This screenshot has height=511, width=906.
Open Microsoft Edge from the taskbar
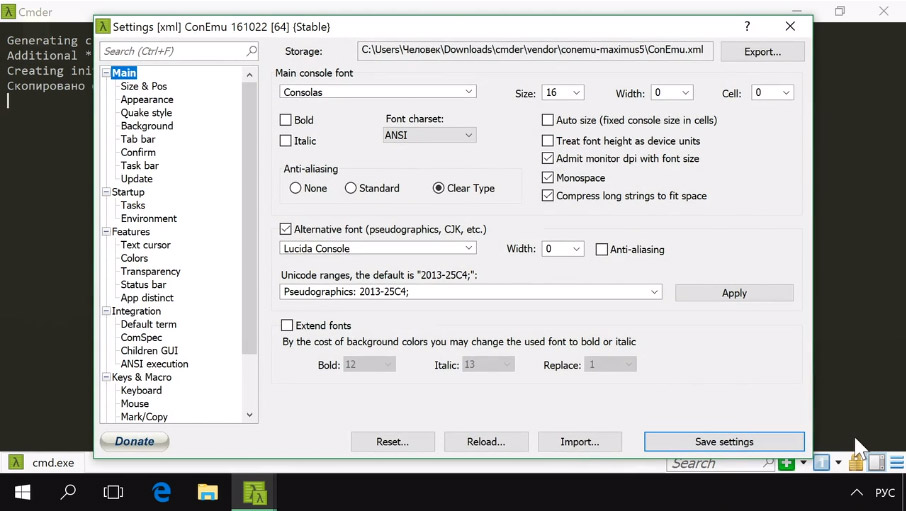click(161, 492)
